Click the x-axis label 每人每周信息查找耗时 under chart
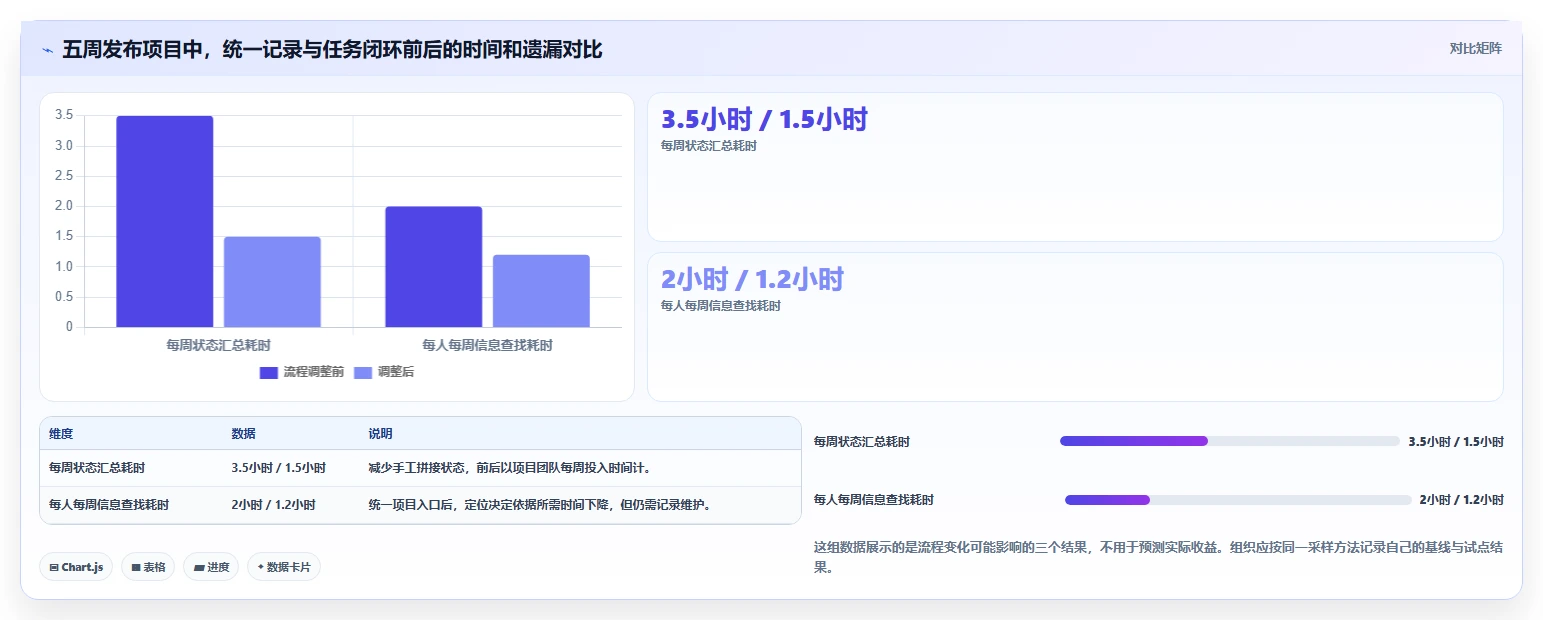Viewport: 1543px width, 620px height. point(487,345)
